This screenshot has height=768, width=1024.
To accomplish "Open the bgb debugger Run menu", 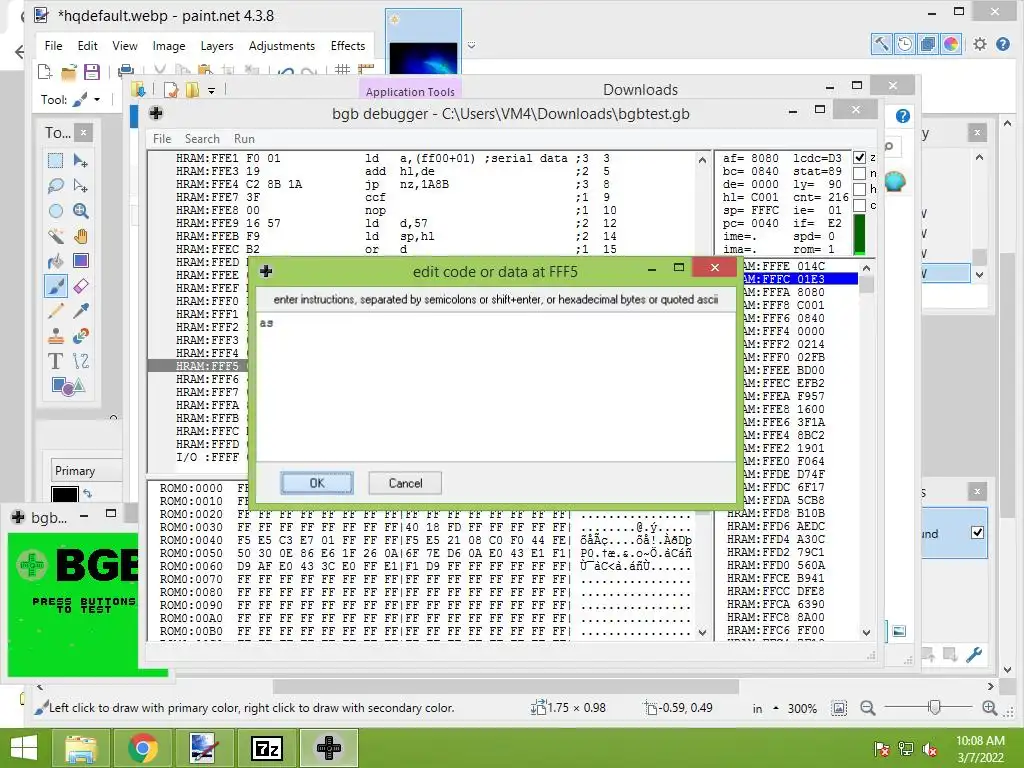I will pos(244,138).
